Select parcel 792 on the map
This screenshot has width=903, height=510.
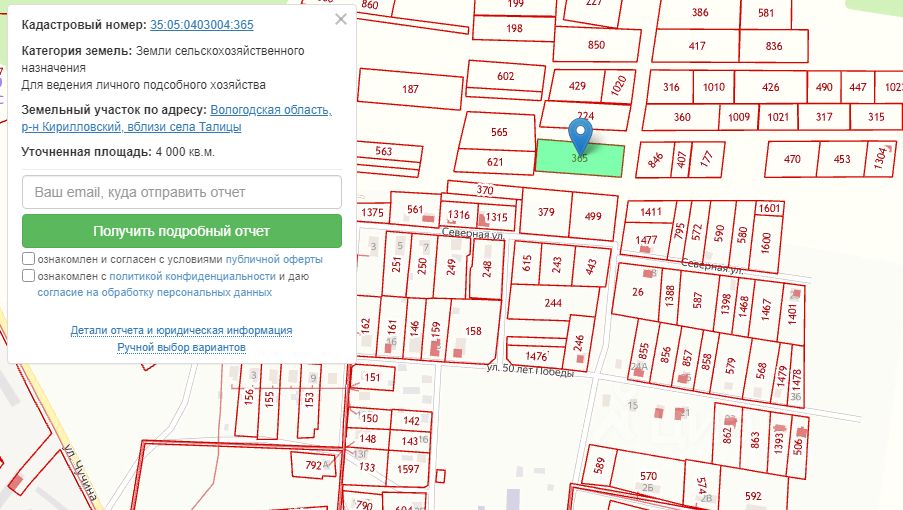tap(314, 465)
